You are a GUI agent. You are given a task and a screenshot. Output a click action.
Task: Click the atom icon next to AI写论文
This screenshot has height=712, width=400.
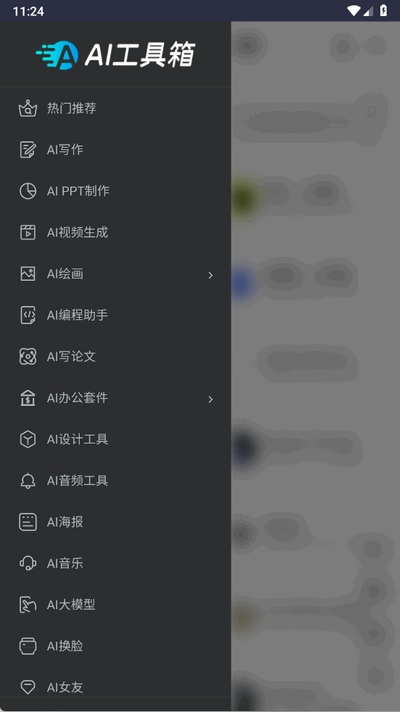28,356
